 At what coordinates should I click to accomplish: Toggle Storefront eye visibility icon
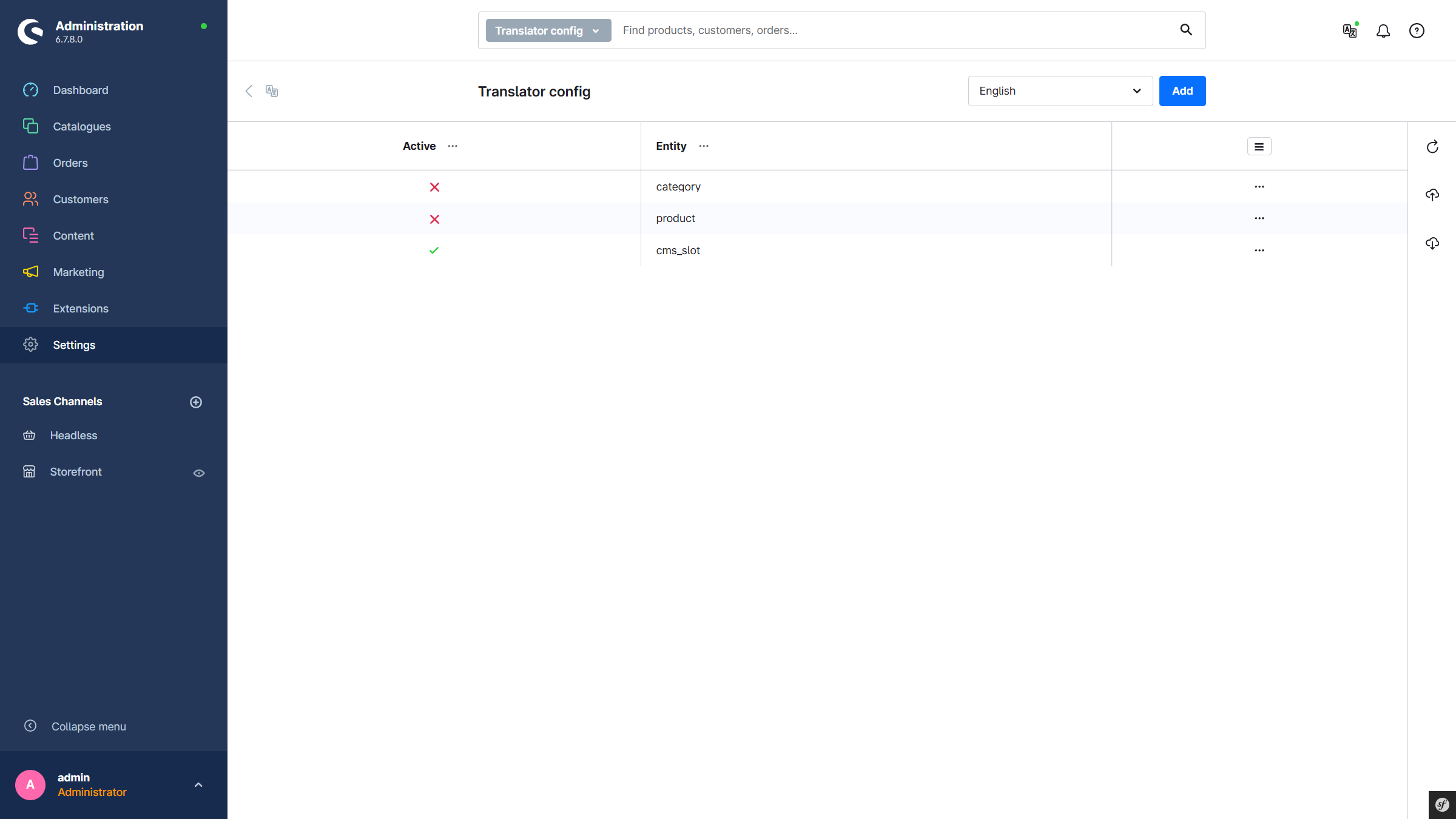pos(199,473)
